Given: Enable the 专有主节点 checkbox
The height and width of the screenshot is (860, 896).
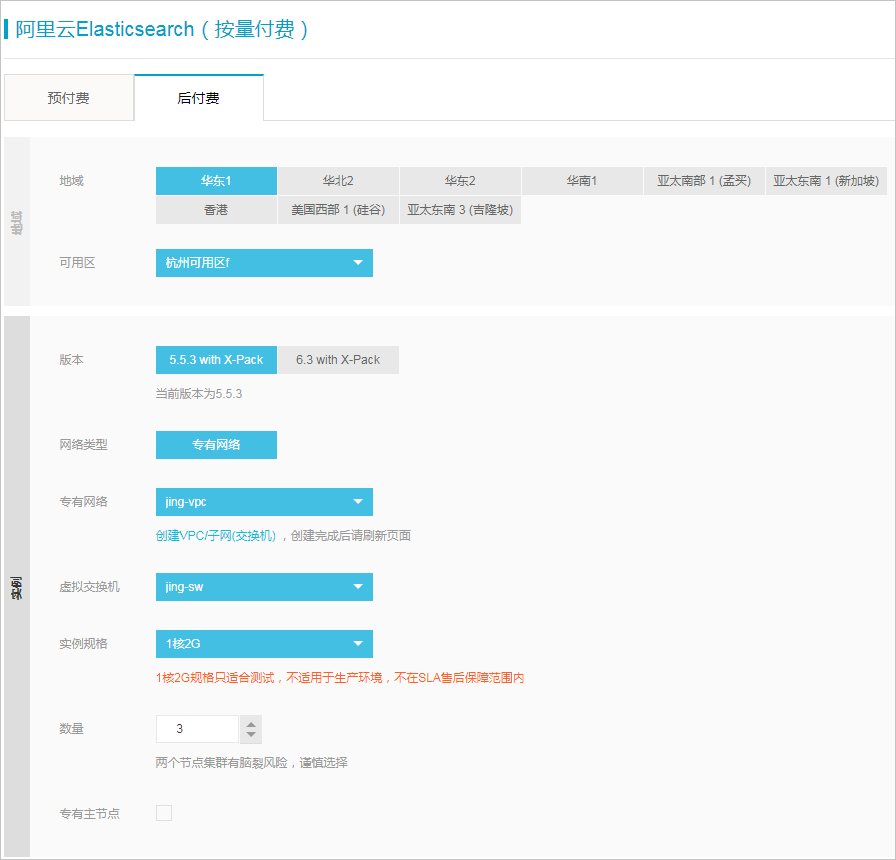Looking at the screenshot, I should pos(164,813).
